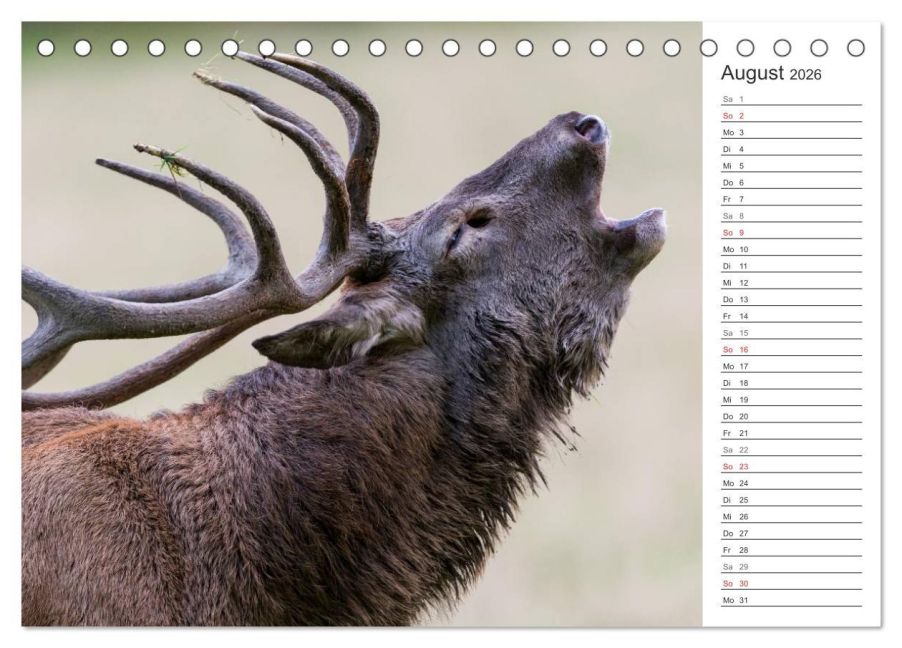
Task: Click the red So 16 entry
Action: pyautogui.click(x=790, y=350)
